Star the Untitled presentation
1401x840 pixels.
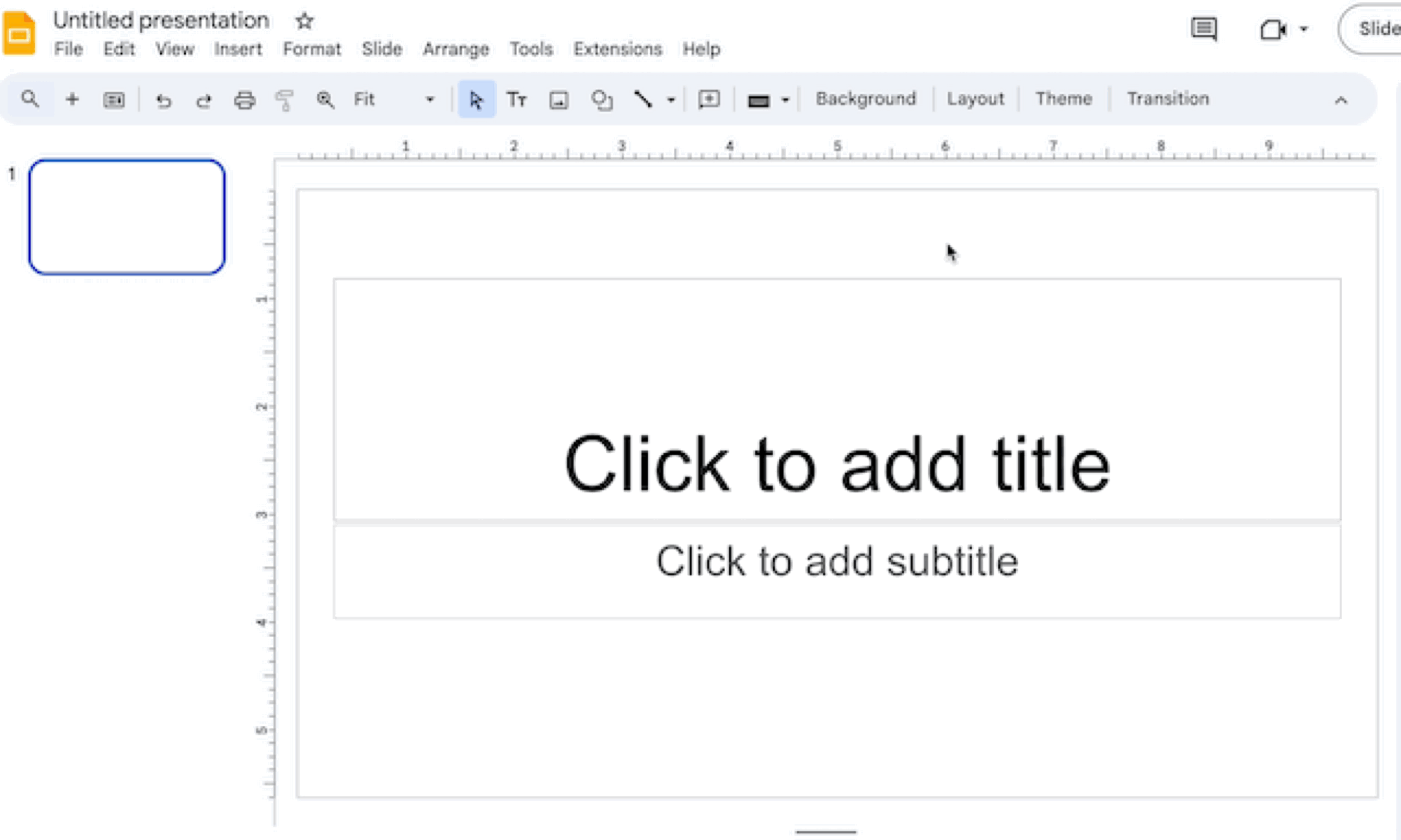[304, 21]
